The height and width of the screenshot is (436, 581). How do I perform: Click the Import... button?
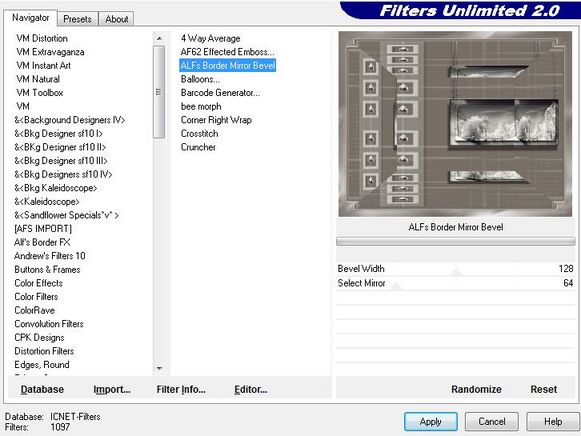pos(112,390)
